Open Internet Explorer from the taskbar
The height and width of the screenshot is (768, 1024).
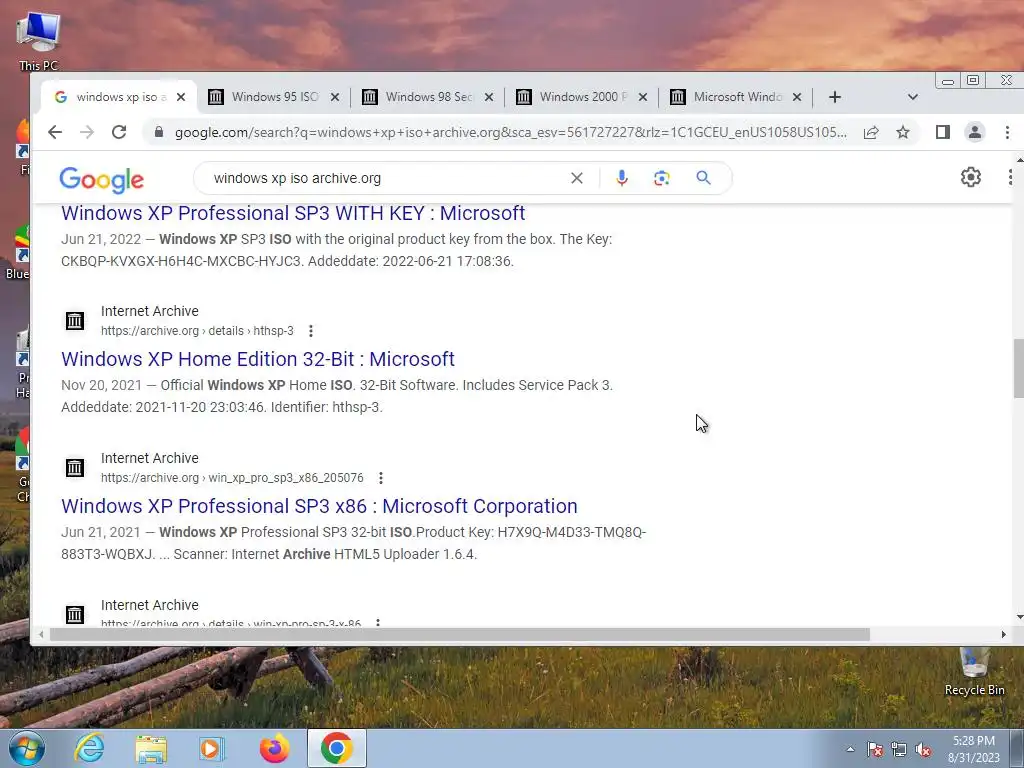[89, 748]
